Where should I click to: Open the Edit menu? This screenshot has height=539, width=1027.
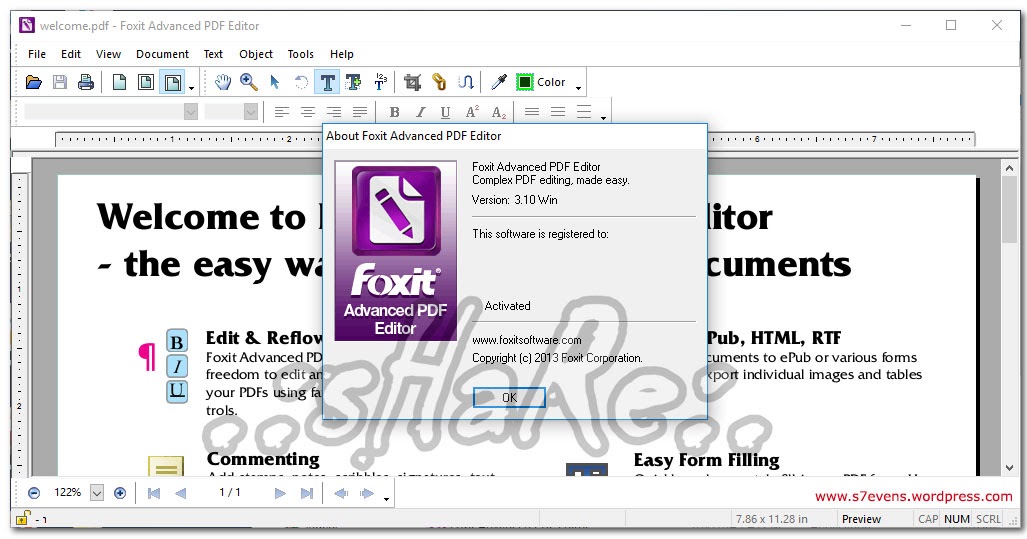[x=71, y=54]
